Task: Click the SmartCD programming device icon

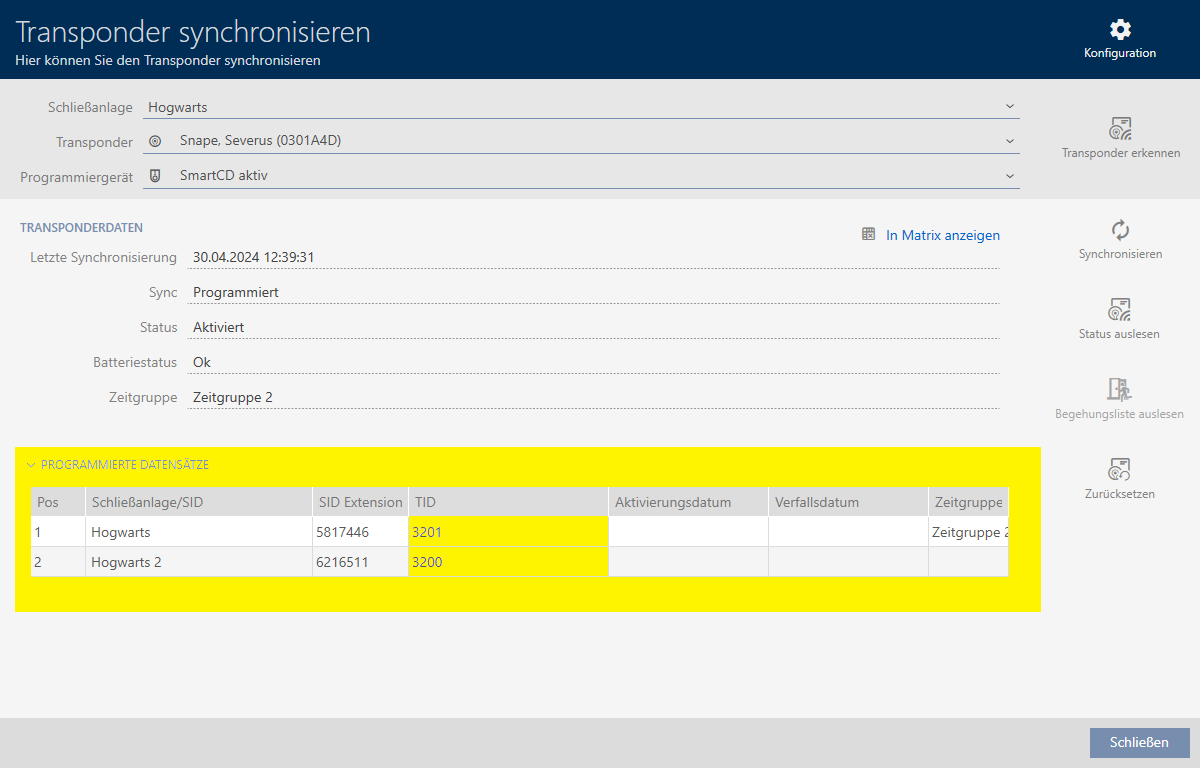Action: [155, 176]
